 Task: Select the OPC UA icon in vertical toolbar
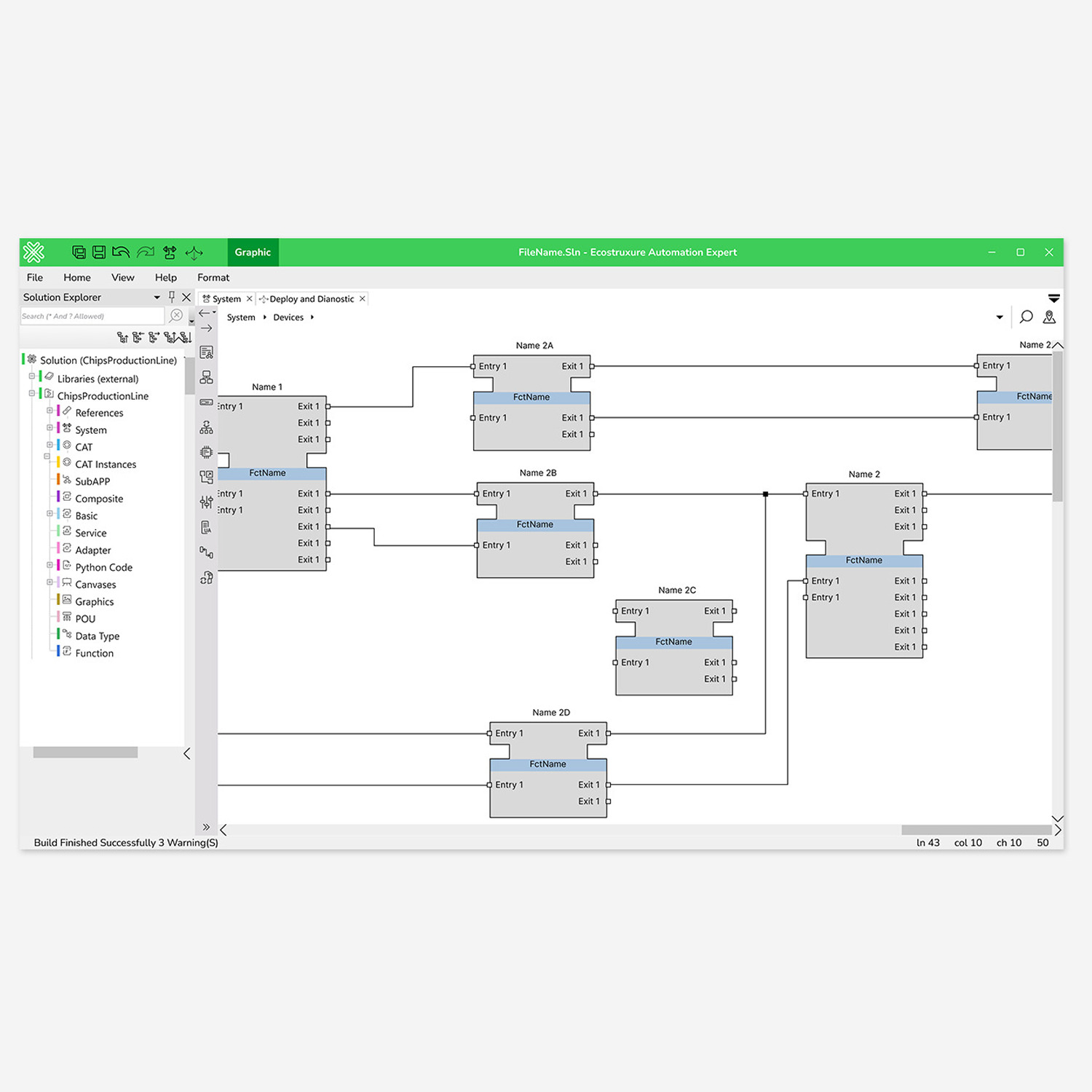207,528
